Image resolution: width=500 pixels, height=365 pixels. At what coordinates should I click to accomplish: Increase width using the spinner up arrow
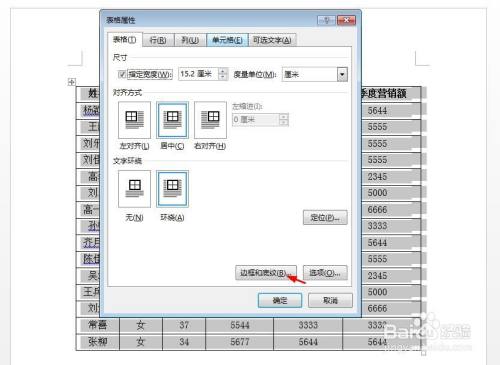pos(223,71)
